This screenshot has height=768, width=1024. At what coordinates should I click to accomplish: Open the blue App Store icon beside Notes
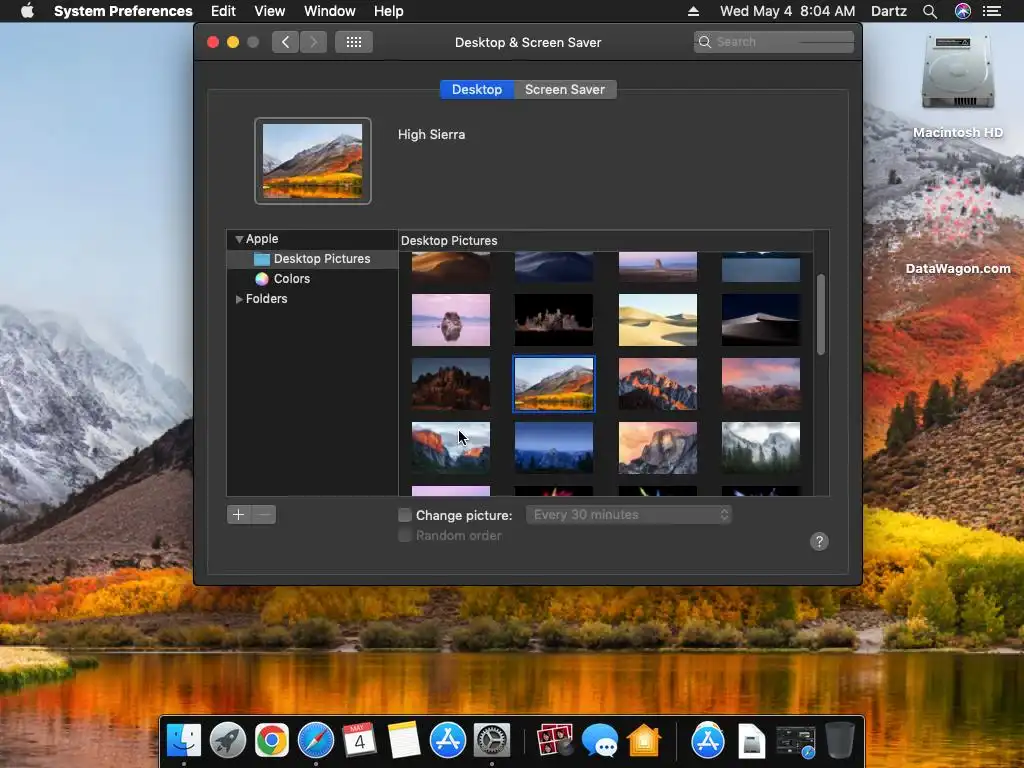coord(447,740)
